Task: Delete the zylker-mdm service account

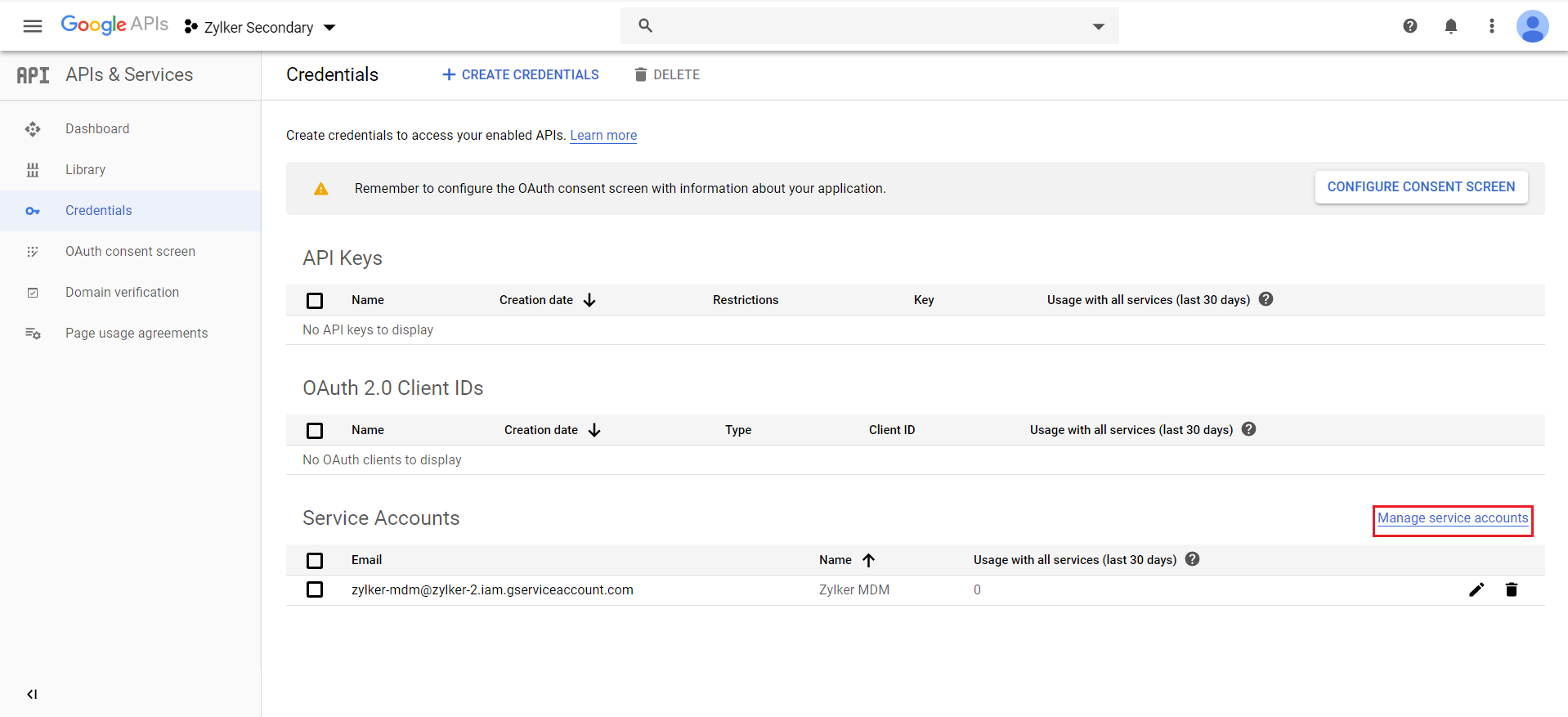Action: point(1512,589)
